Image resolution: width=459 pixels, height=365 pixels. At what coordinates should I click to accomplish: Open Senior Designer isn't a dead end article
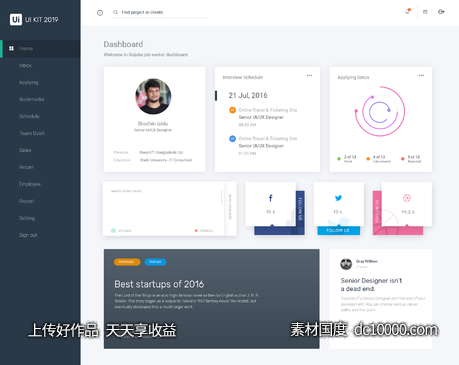click(x=371, y=285)
